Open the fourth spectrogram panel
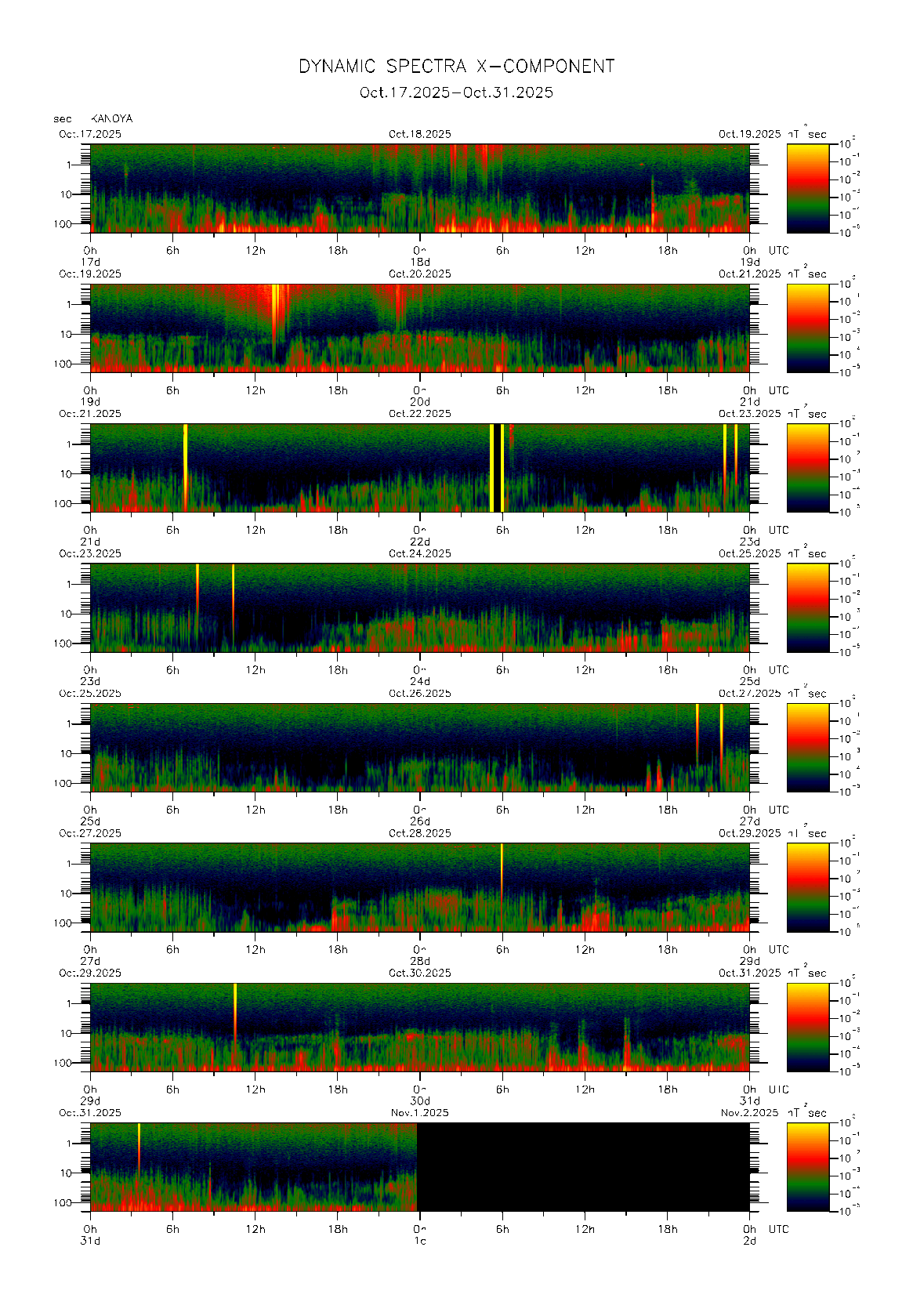The image size is (913, 1316). pyautogui.click(x=419, y=607)
